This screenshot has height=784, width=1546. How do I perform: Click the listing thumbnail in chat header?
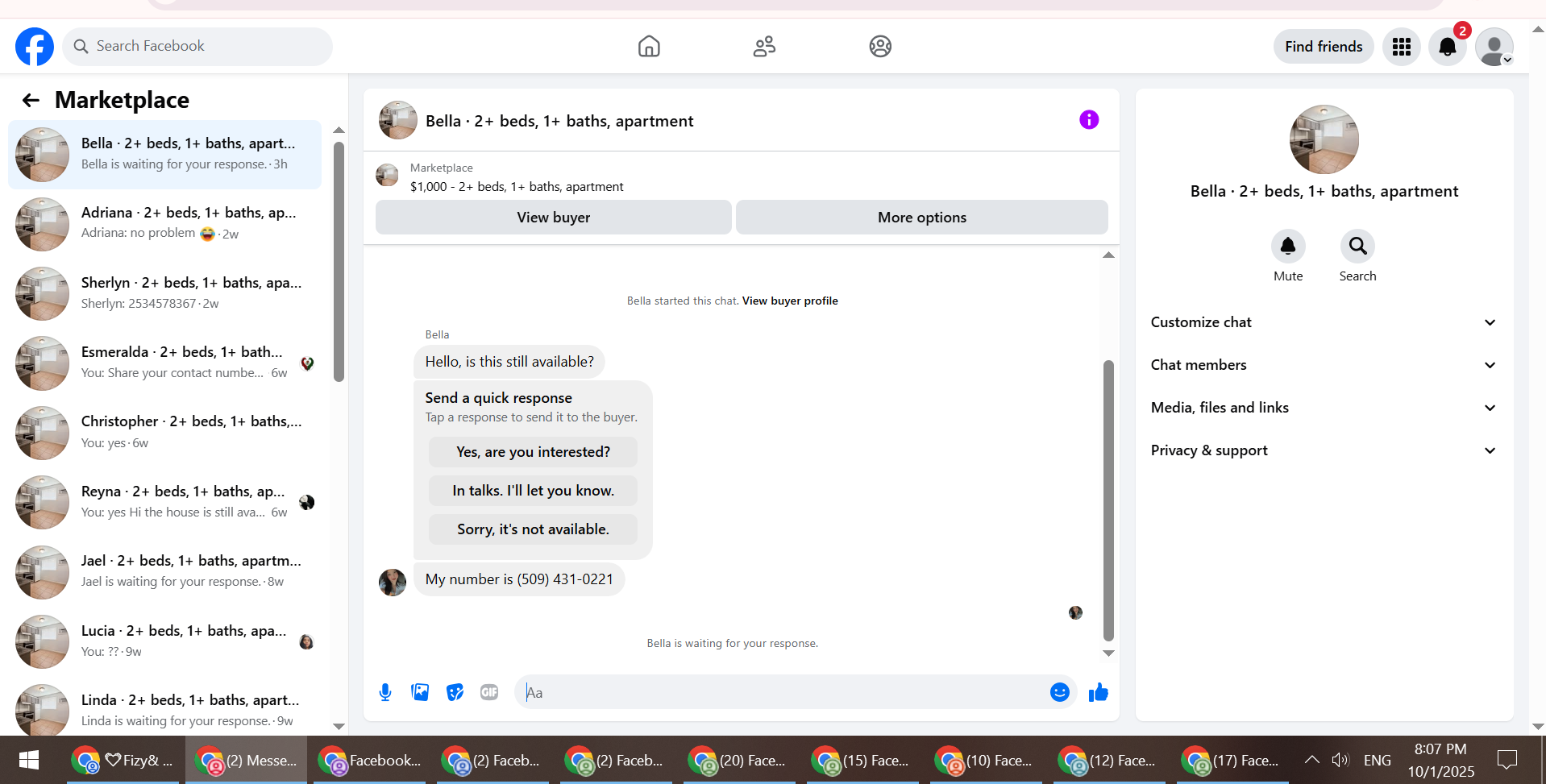coord(398,120)
